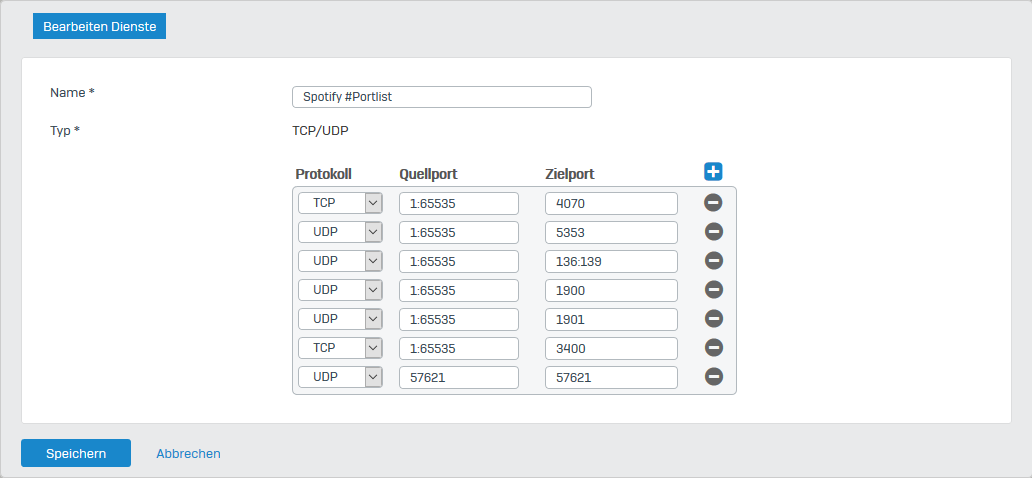Expand protocol dropdown for the 5353 row

[340, 232]
